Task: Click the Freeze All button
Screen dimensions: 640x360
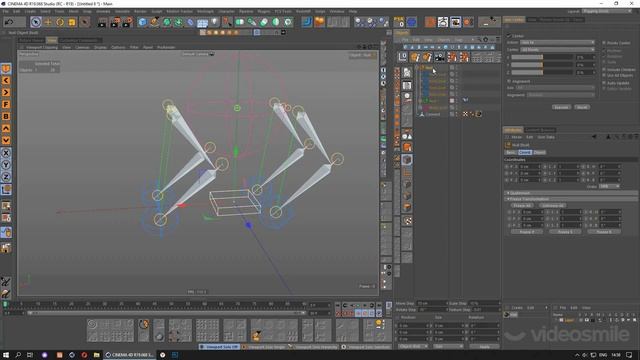Action: (x=522, y=205)
